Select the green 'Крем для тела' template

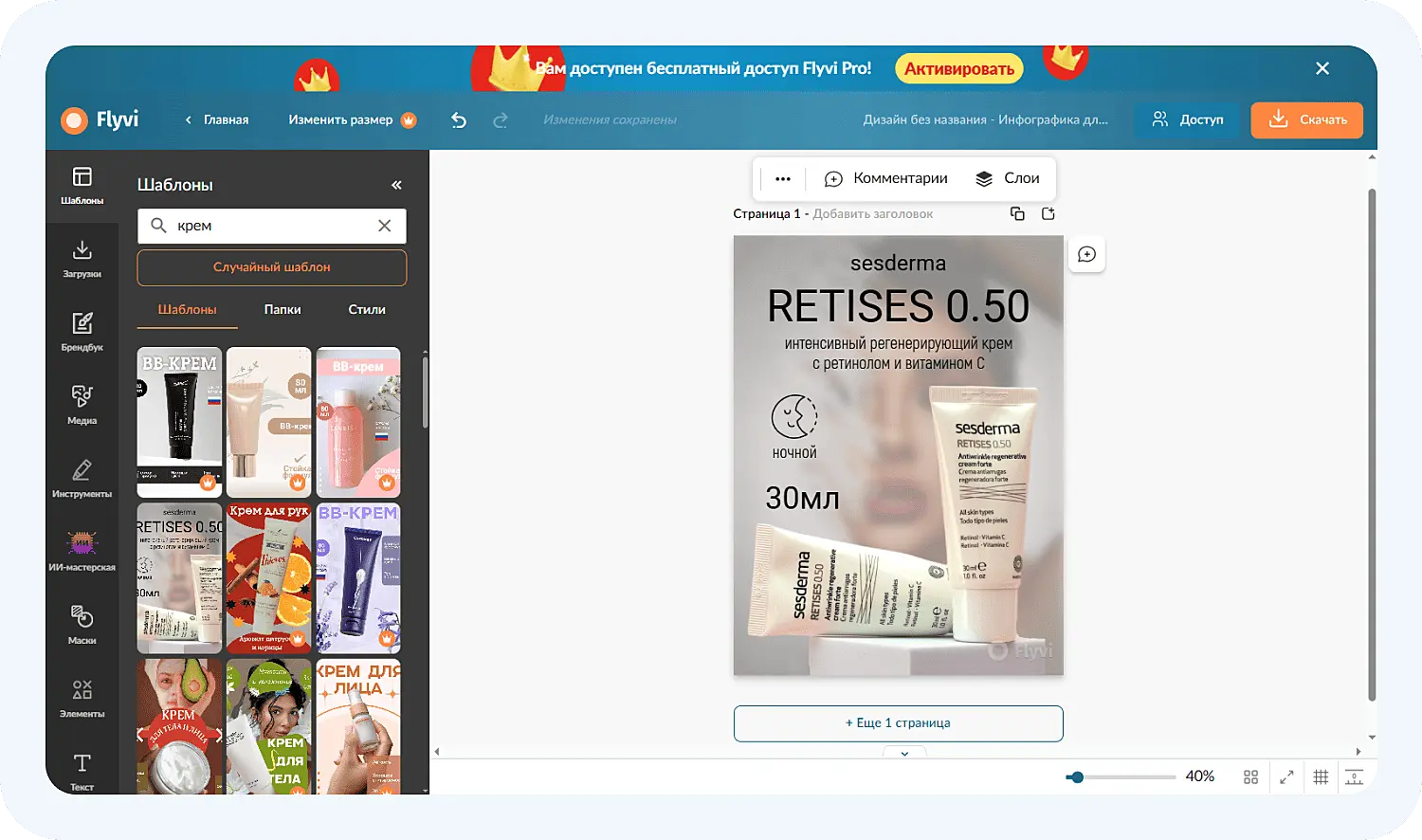(269, 726)
